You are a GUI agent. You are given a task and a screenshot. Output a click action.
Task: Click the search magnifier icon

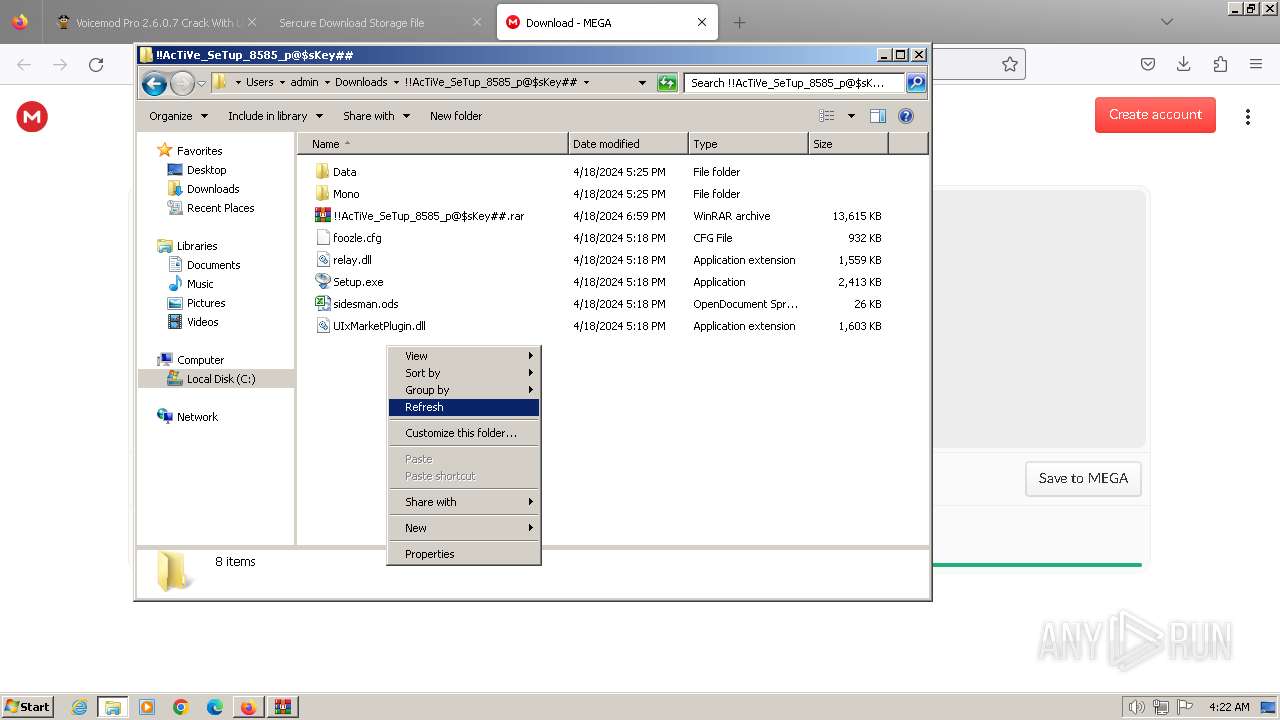coord(915,83)
